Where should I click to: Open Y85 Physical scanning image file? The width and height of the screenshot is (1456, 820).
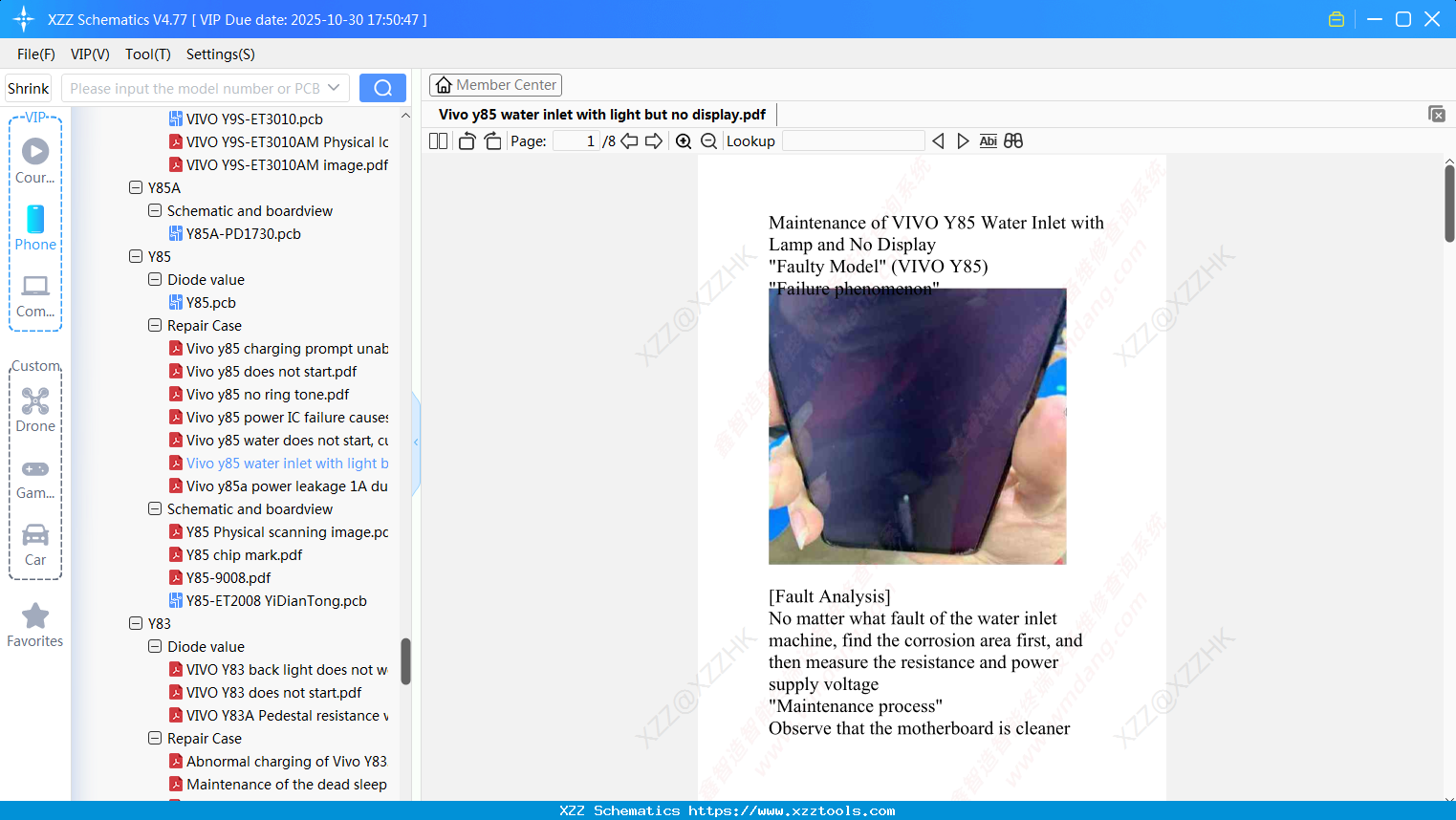point(278,531)
